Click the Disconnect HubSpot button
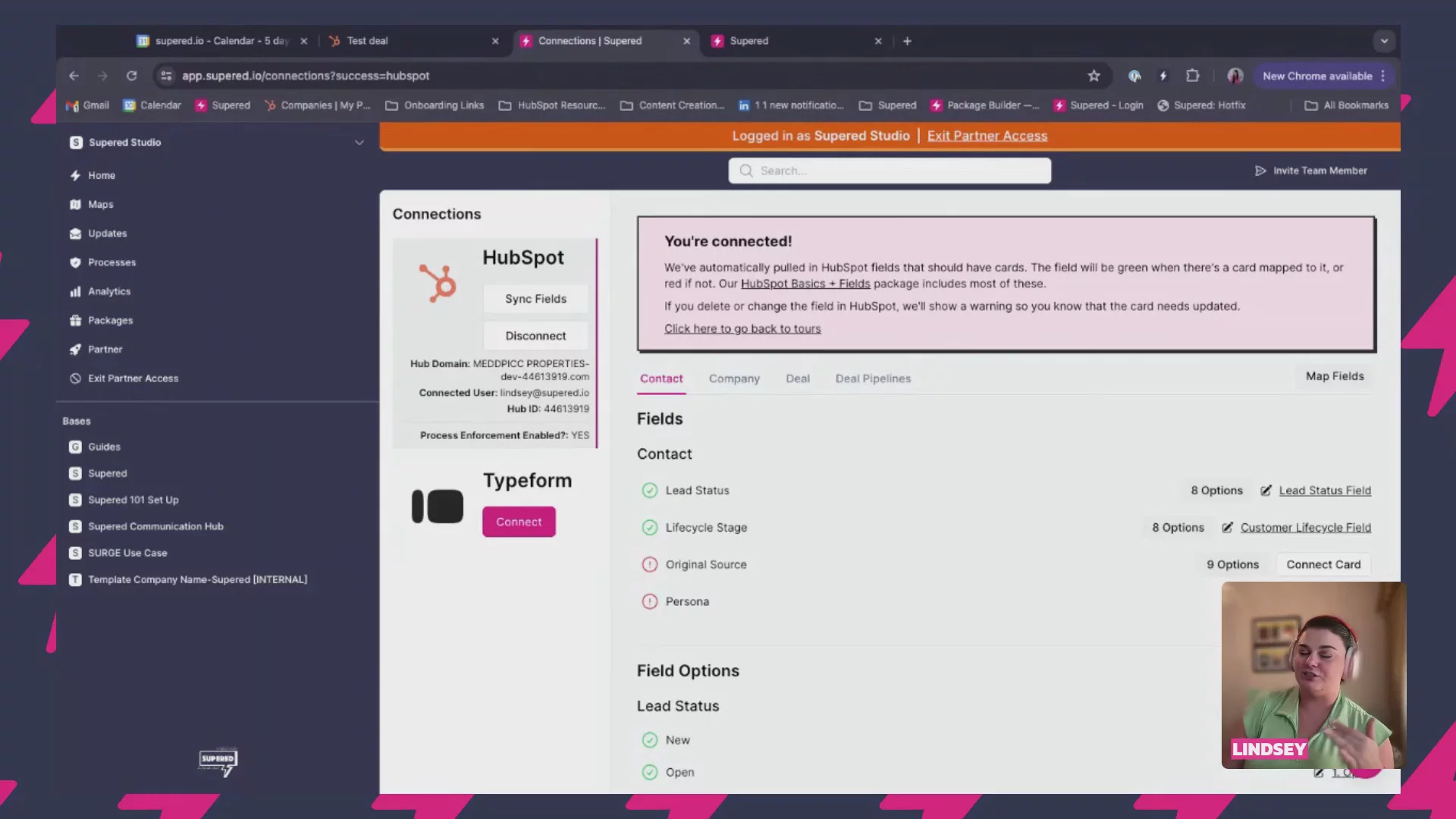1456x819 pixels. point(535,336)
